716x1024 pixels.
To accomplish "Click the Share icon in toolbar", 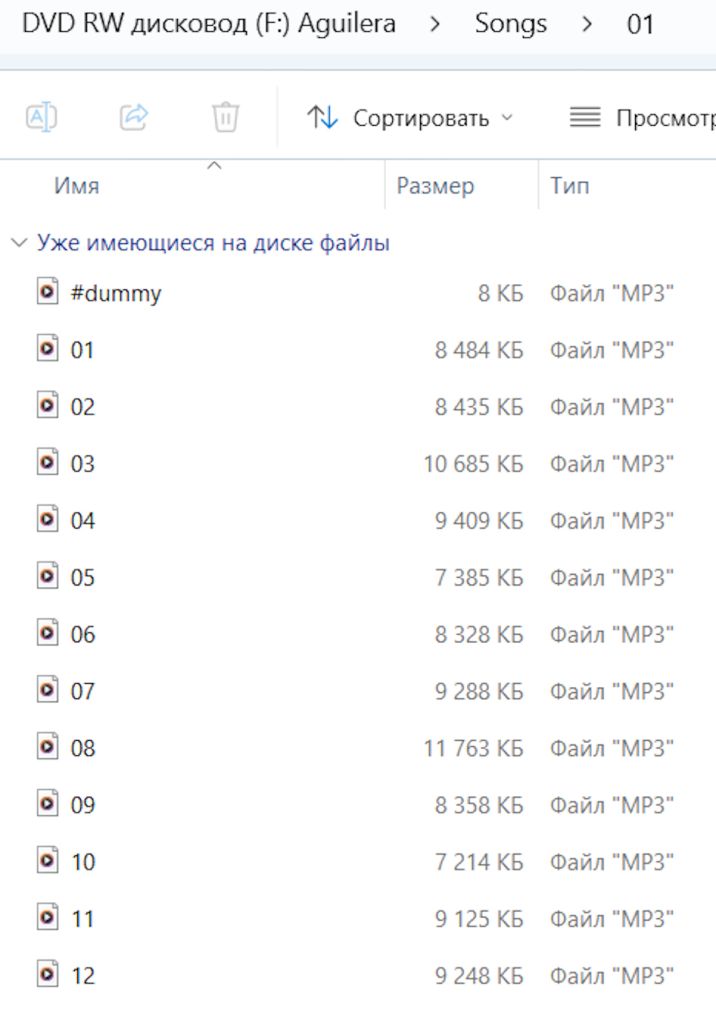I will click(134, 118).
